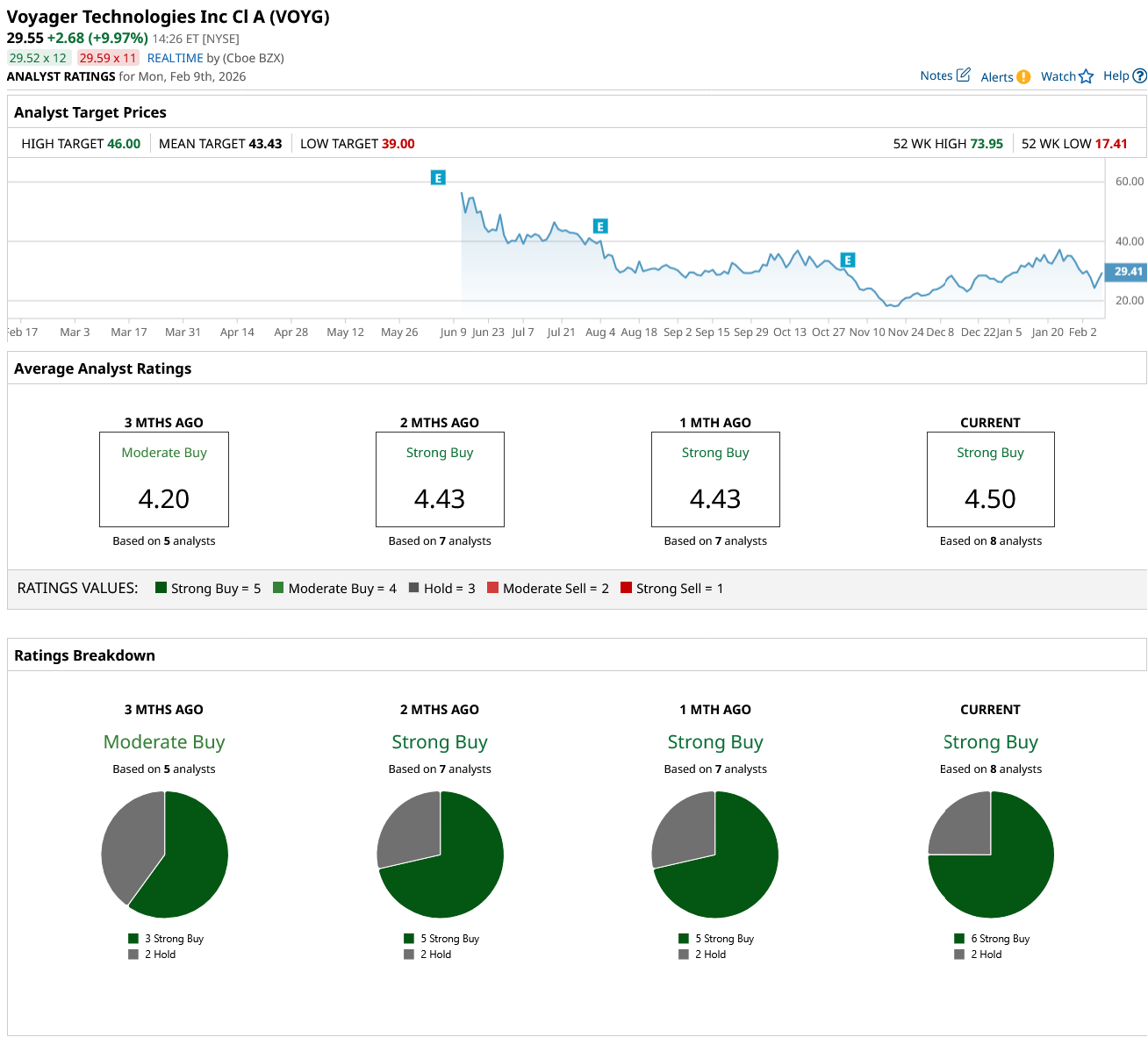This screenshot has height=1037, width=1148.
Task: Click the Strong Buy = 5 legend swatch
Action: tap(161, 588)
